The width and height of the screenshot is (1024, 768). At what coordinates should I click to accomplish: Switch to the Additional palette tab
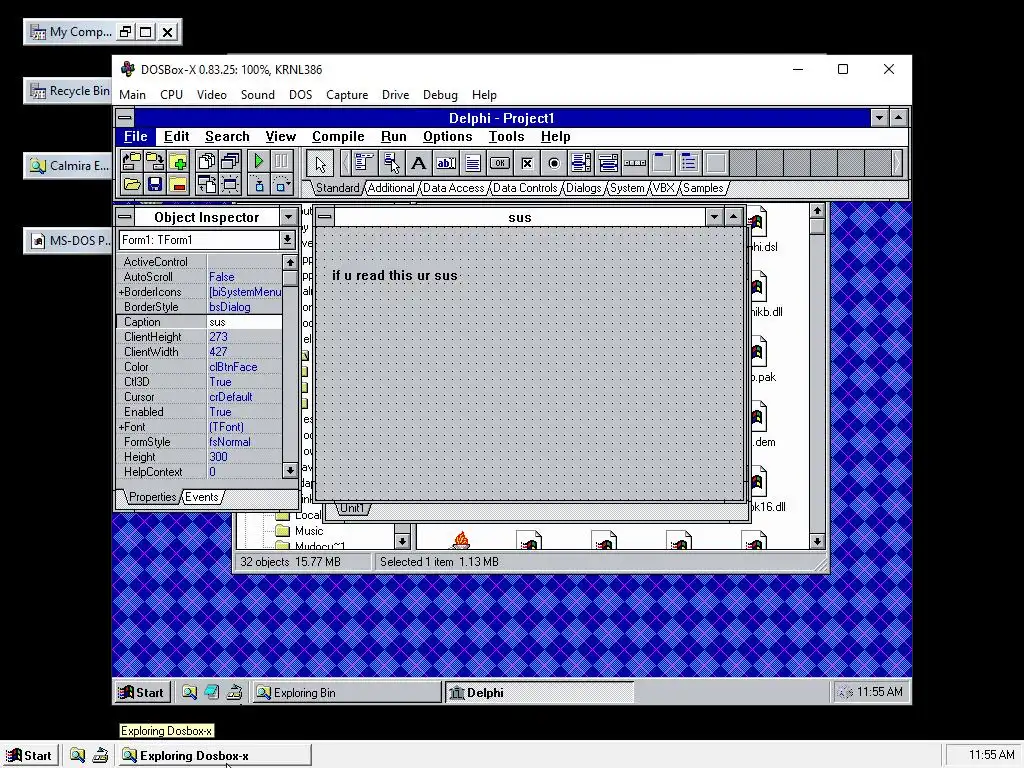(391, 188)
